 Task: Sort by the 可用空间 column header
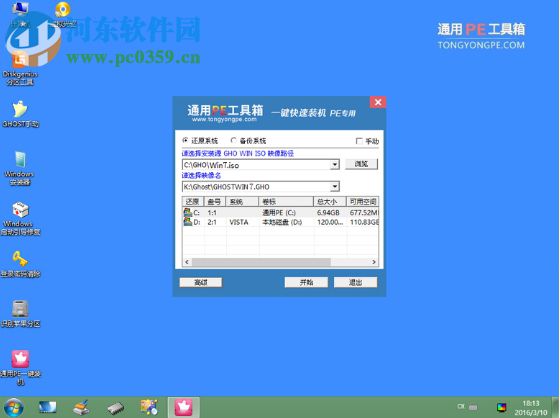tap(362, 201)
